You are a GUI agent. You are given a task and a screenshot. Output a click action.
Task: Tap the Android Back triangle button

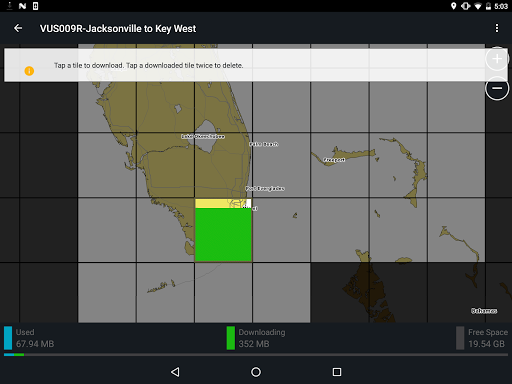[x=175, y=372]
